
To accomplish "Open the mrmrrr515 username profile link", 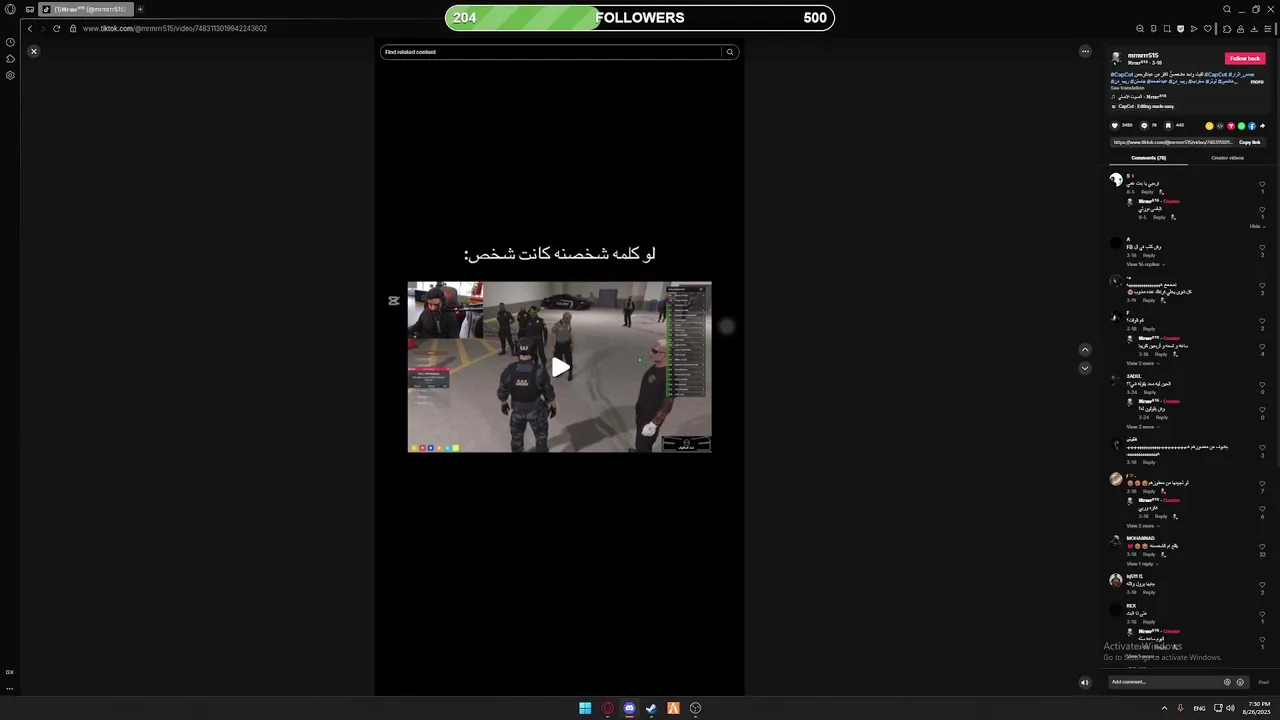I will coord(1143,55).
